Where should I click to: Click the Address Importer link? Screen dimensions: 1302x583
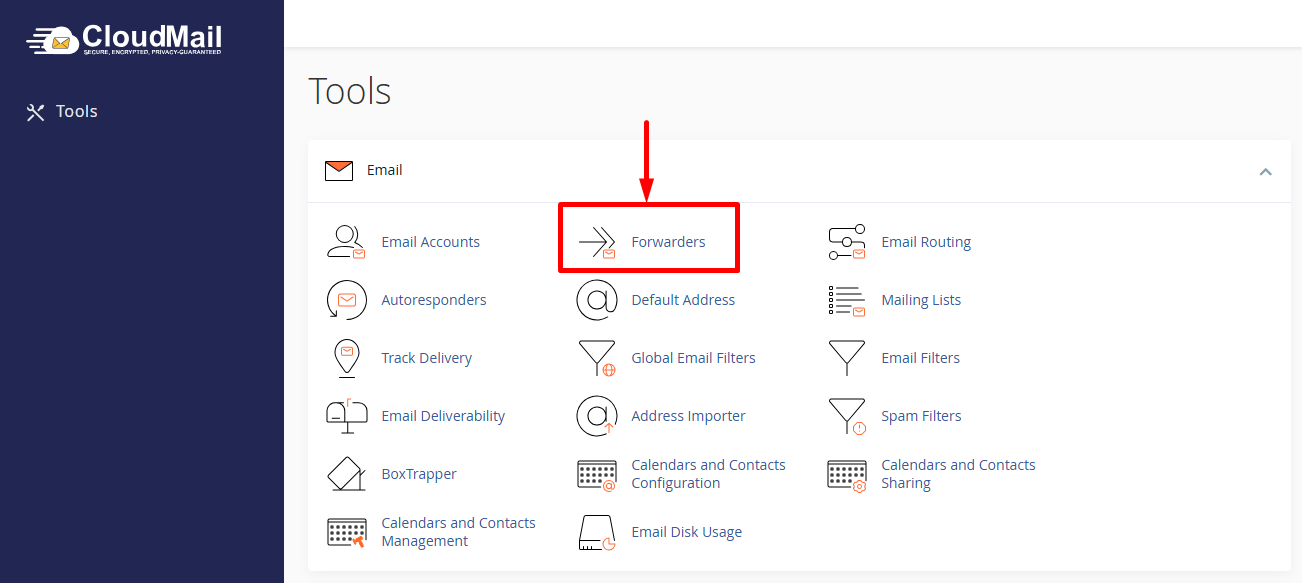(x=688, y=416)
